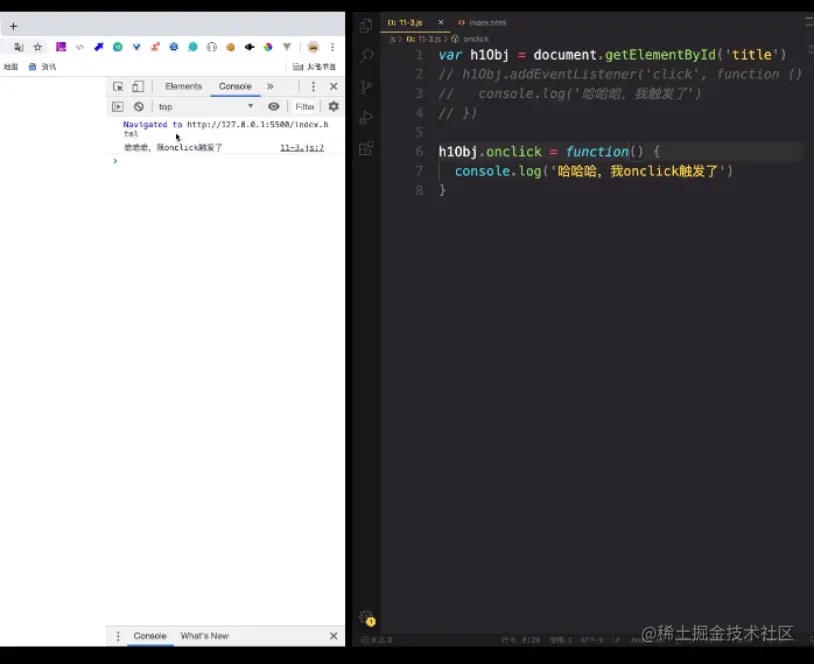Click the getElementById call on line 1

tap(660, 55)
